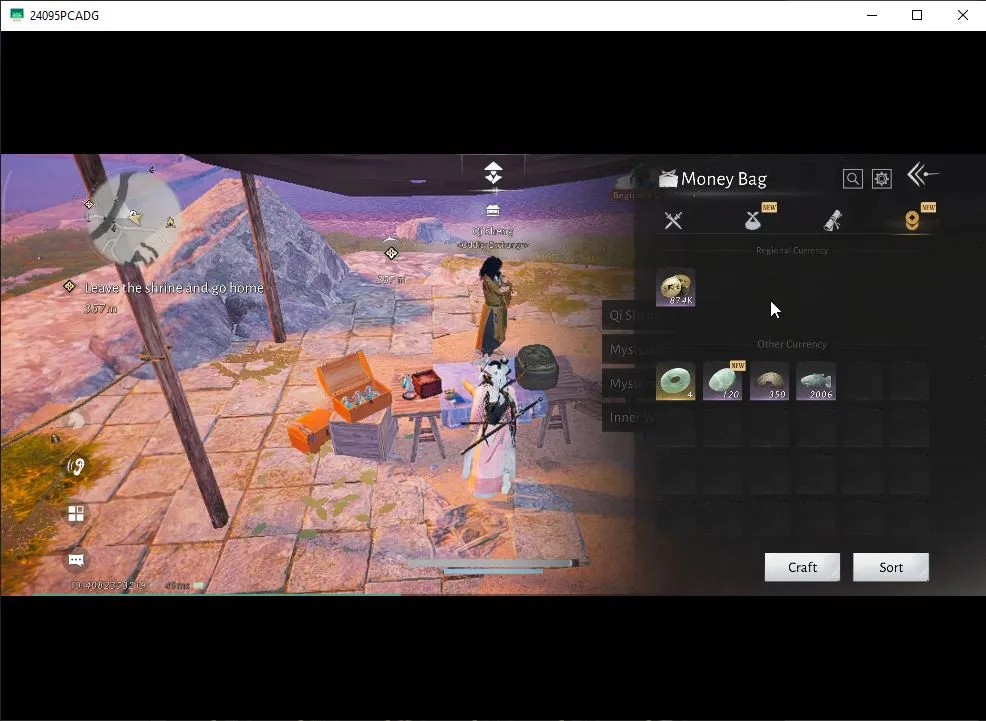Track the quest Leave the shrine and go home
Image resolution: width=986 pixels, height=721 pixels.
[174, 288]
